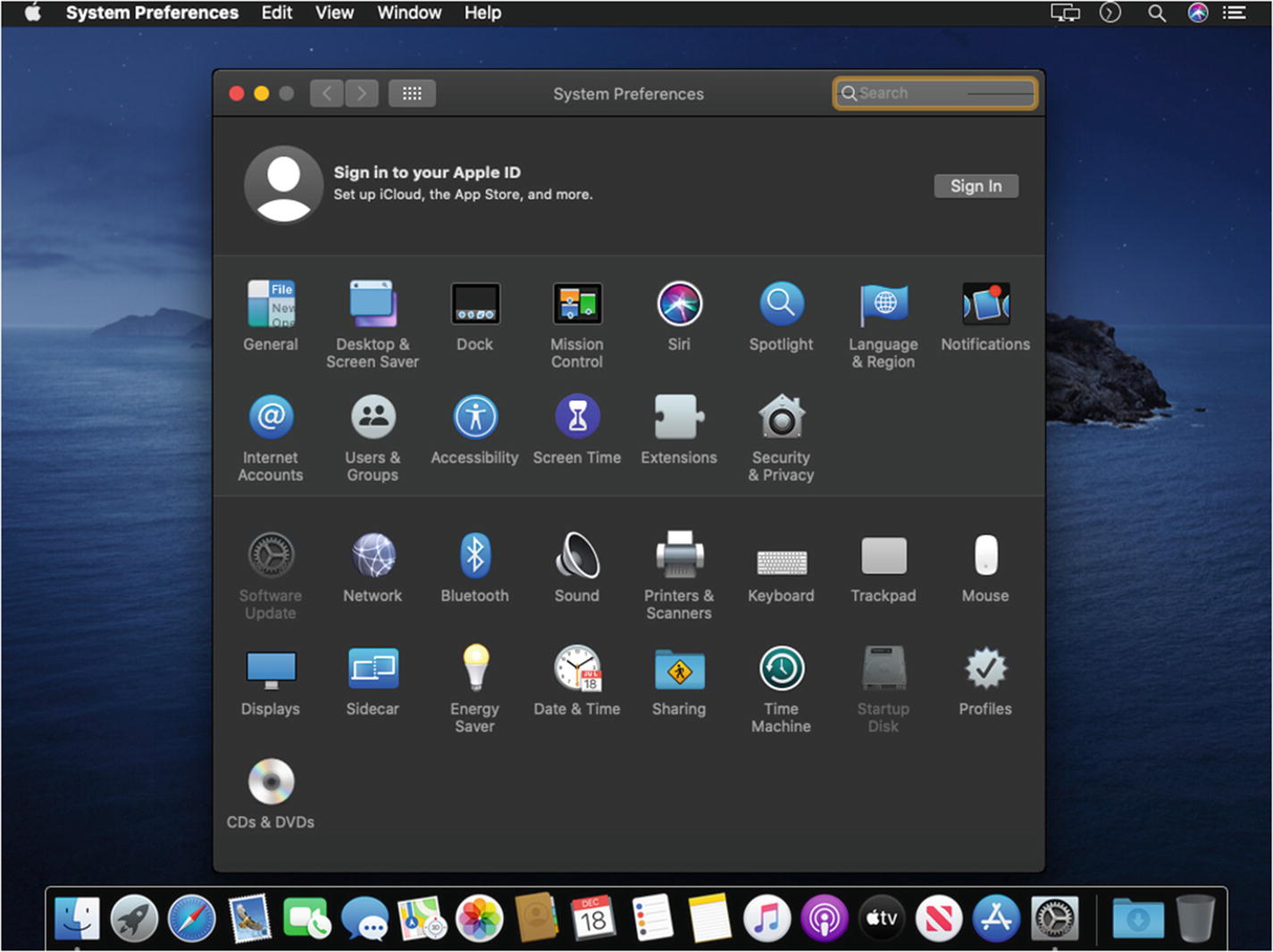Click the Spotlight magnifier in menu bar

pos(1157,13)
